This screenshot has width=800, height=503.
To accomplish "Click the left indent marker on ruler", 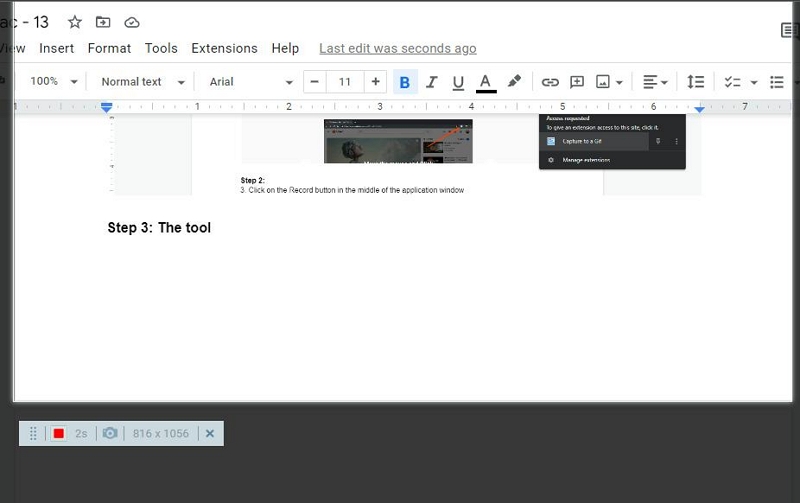I will point(107,108).
